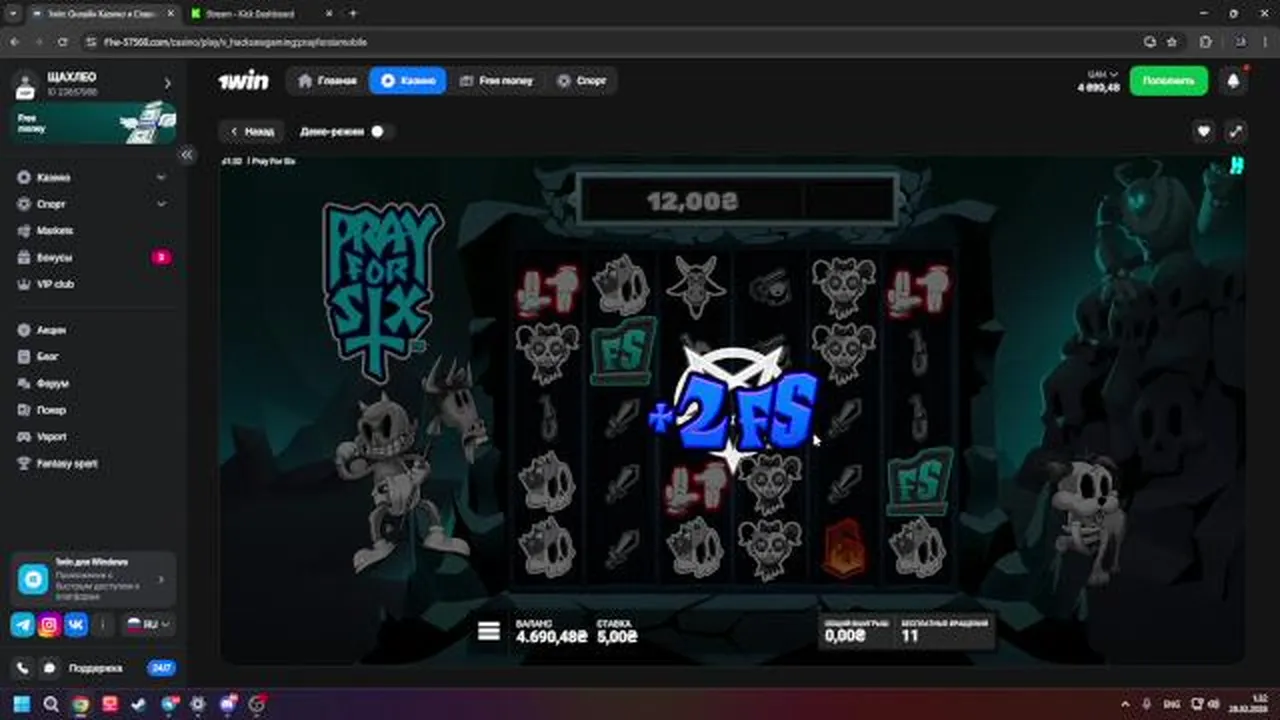Open Поддержка 24/7 support
Screen dimensions: 1280x720
pos(120,668)
